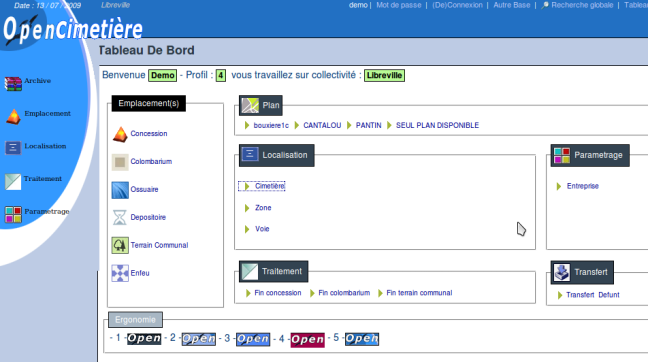Click the profile number 4 badge
This screenshot has width=648, height=362.
pos(221,75)
